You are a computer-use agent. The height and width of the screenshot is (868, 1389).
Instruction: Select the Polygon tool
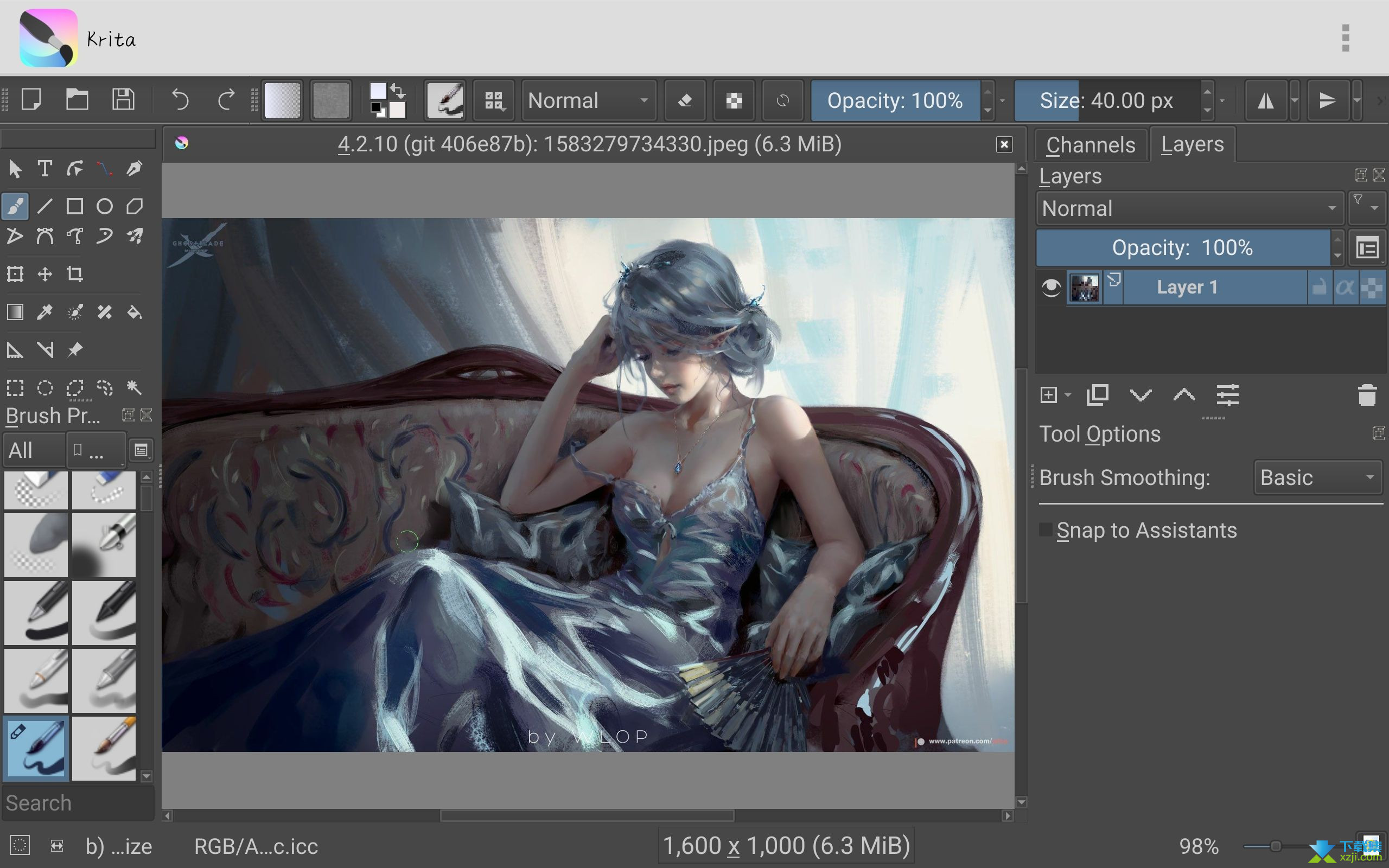[x=135, y=206]
